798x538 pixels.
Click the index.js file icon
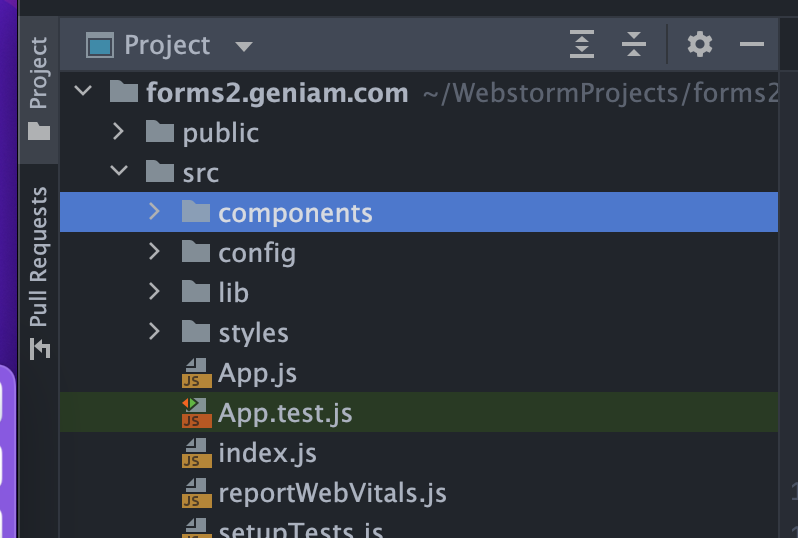point(195,453)
